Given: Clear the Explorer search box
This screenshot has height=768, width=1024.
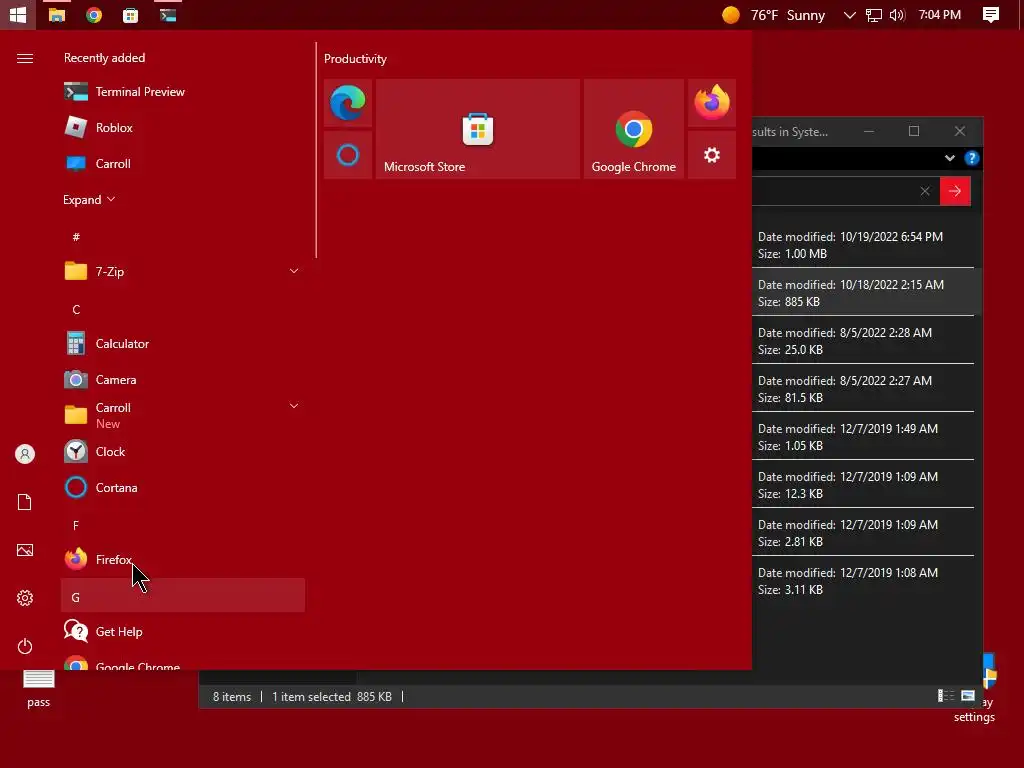Looking at the screenshot, I should point(925,191).
